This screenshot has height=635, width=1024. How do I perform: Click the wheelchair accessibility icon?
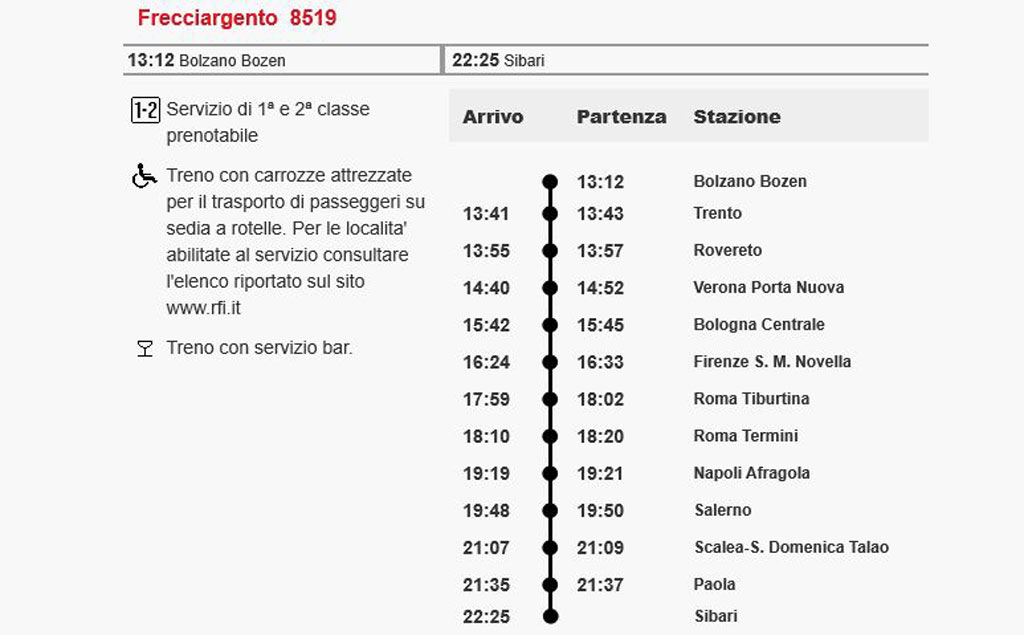point(144,176)
